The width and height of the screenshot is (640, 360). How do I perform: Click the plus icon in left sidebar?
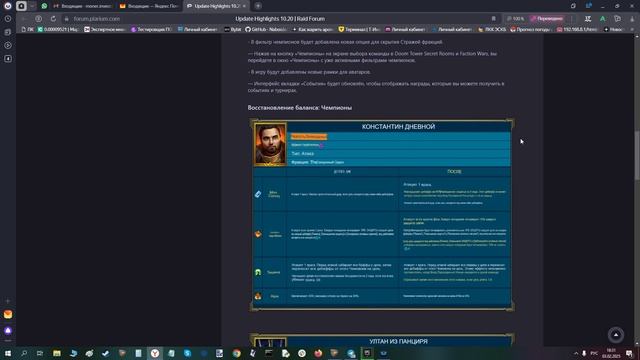[x=8, y=301]
